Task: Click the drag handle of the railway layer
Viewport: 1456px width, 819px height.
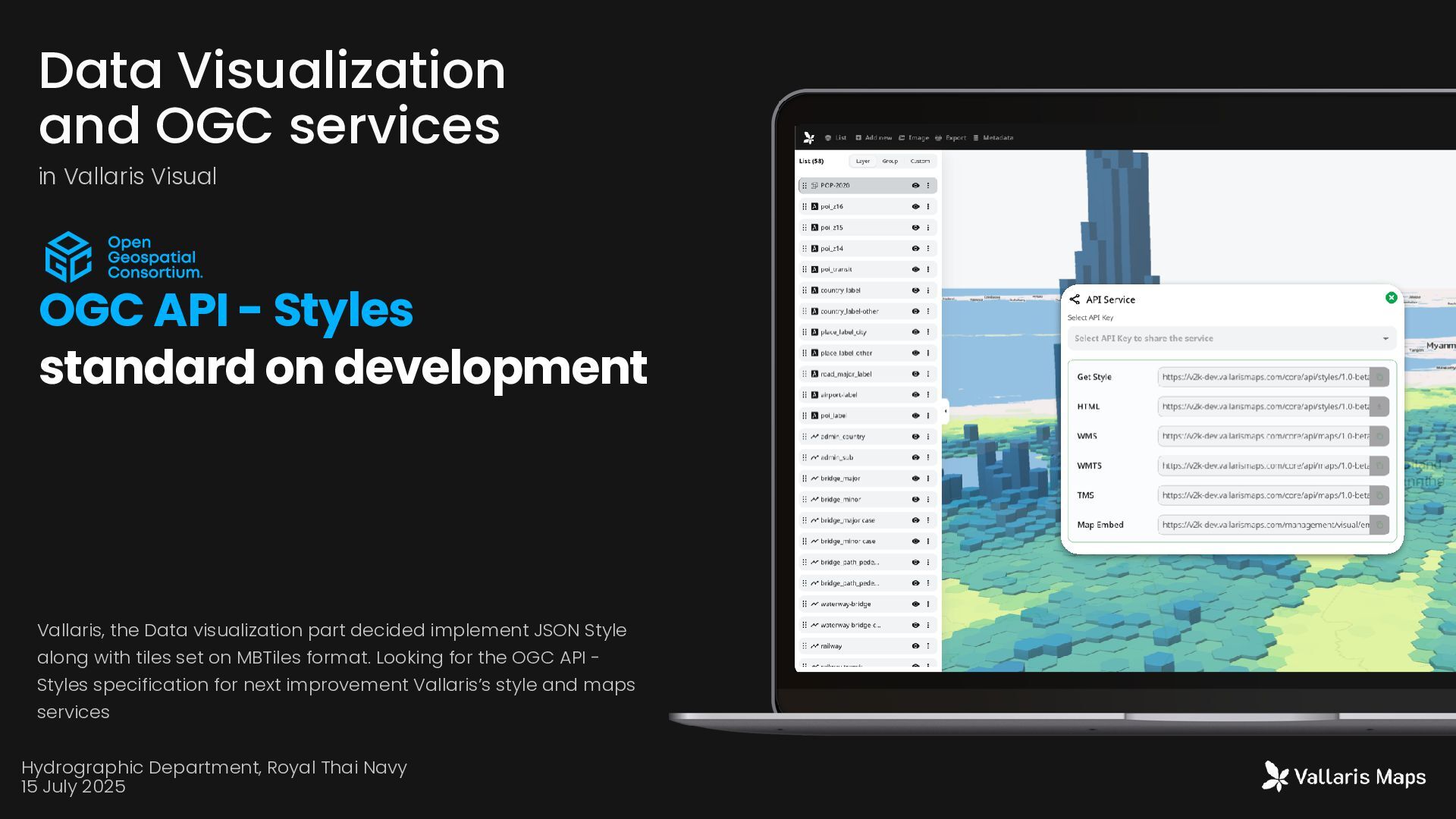Action: pos(805,646)
